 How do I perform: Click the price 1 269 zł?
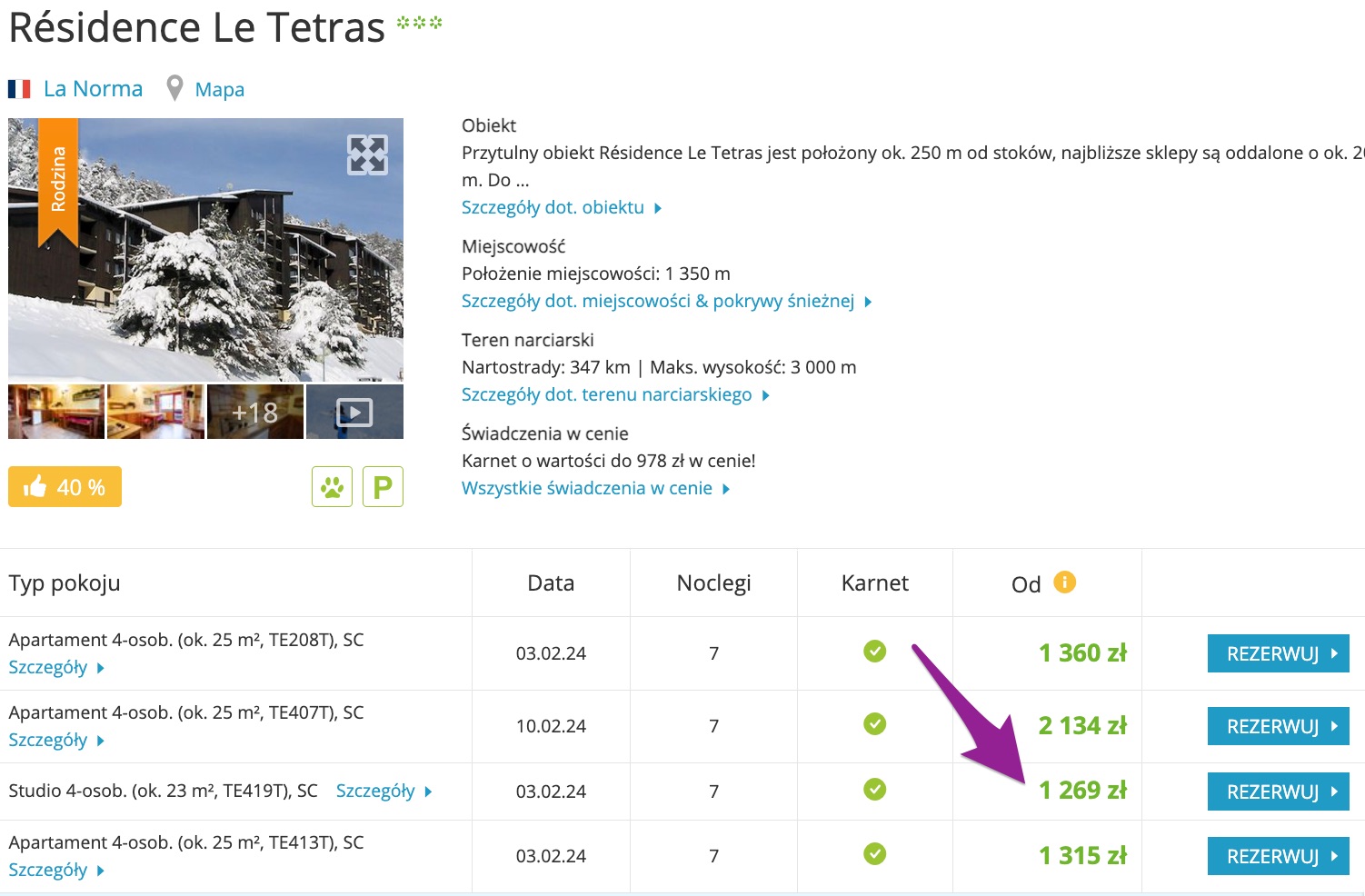tap(1082, 790)
